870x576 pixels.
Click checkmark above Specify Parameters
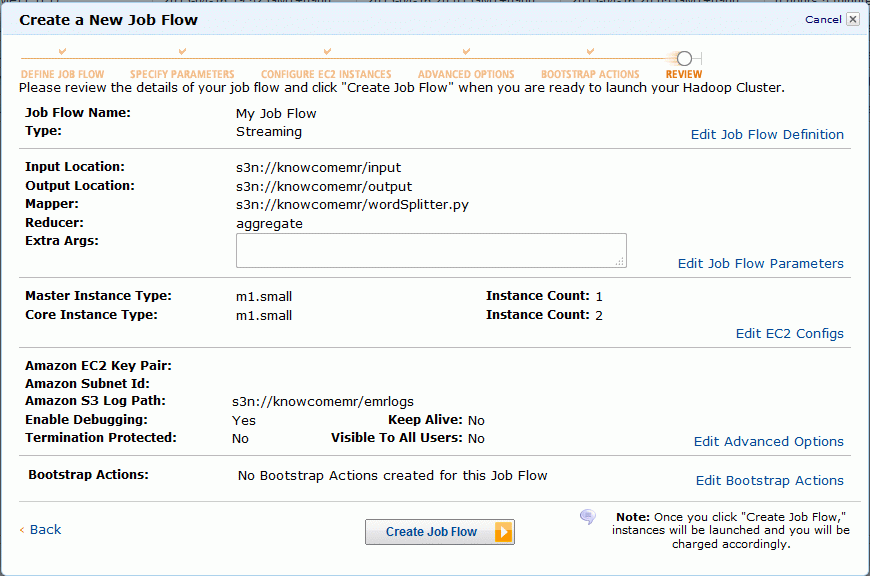[x=182, y=52]
